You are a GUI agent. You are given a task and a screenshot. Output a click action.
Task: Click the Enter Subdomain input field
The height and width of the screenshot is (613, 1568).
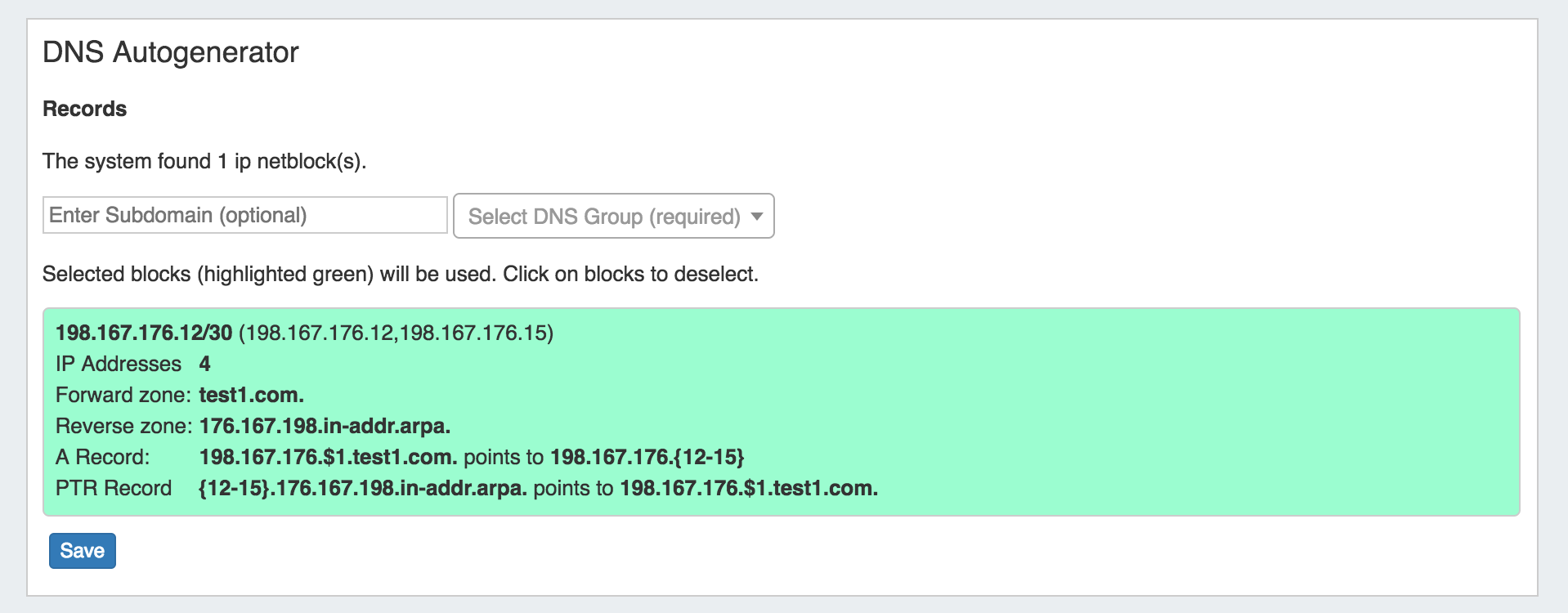[x=244, y=215]
